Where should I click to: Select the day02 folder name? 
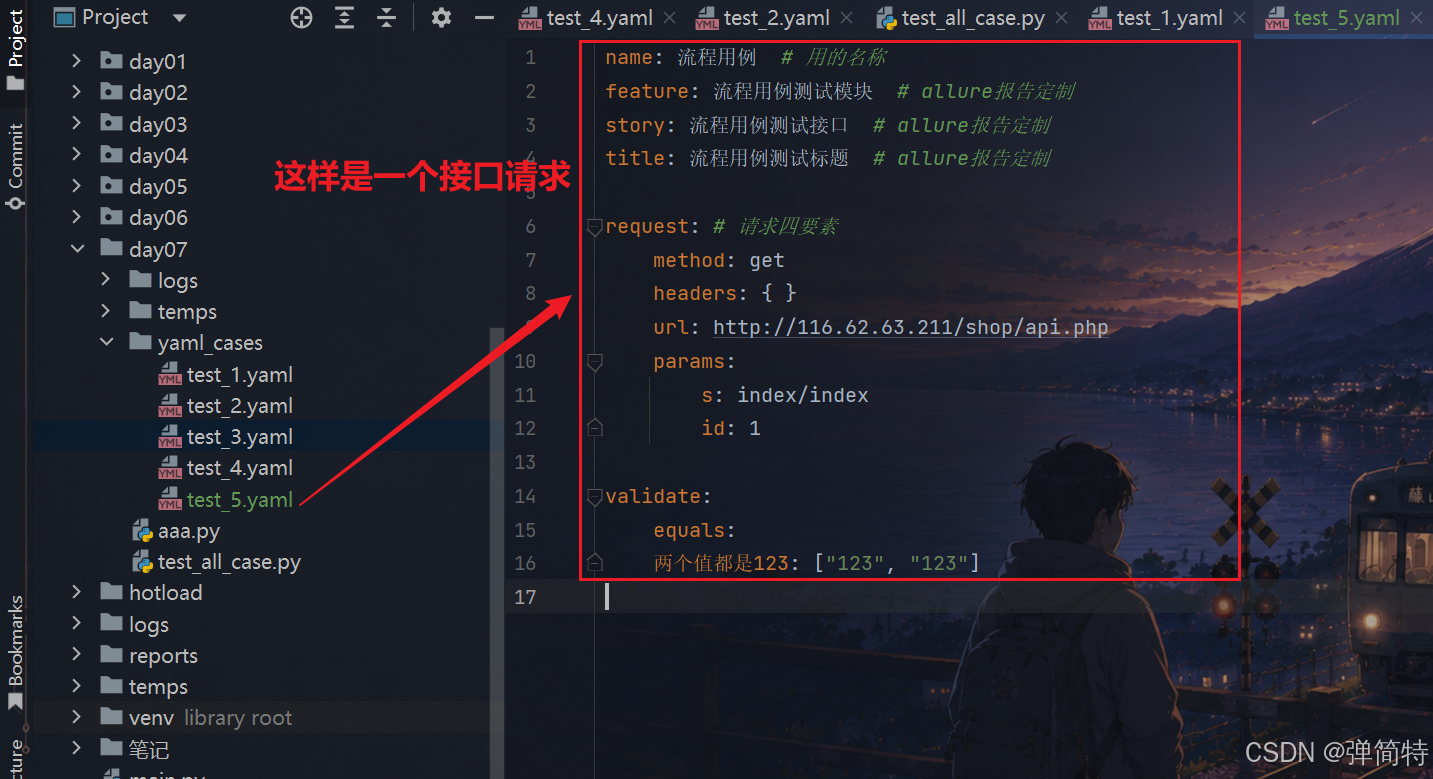click(158, 92)
